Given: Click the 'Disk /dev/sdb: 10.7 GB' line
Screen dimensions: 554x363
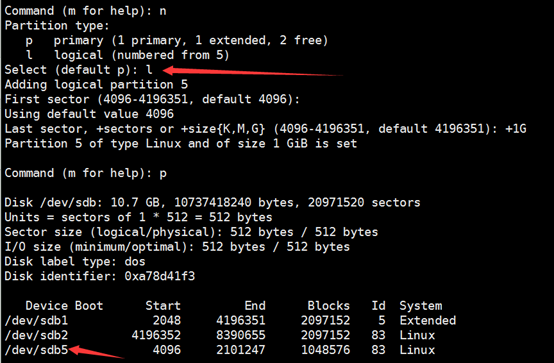Looking at the screenshot, I should point(212,203).
